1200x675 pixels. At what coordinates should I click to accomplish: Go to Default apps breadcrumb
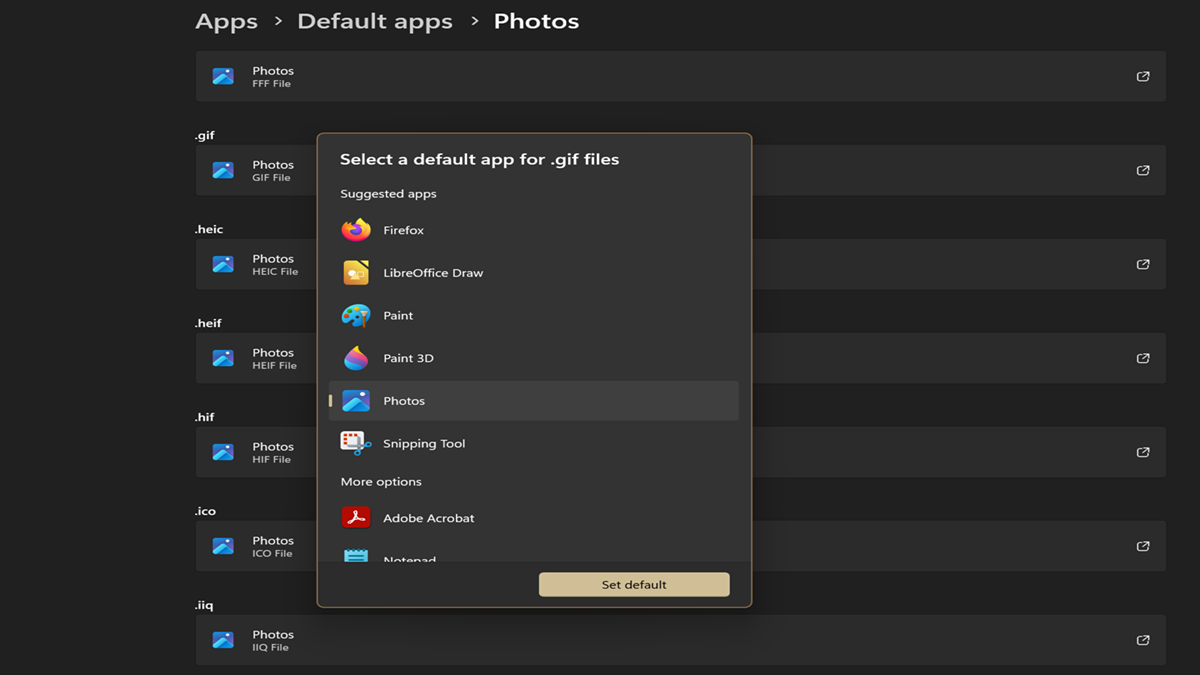[375, 21]
